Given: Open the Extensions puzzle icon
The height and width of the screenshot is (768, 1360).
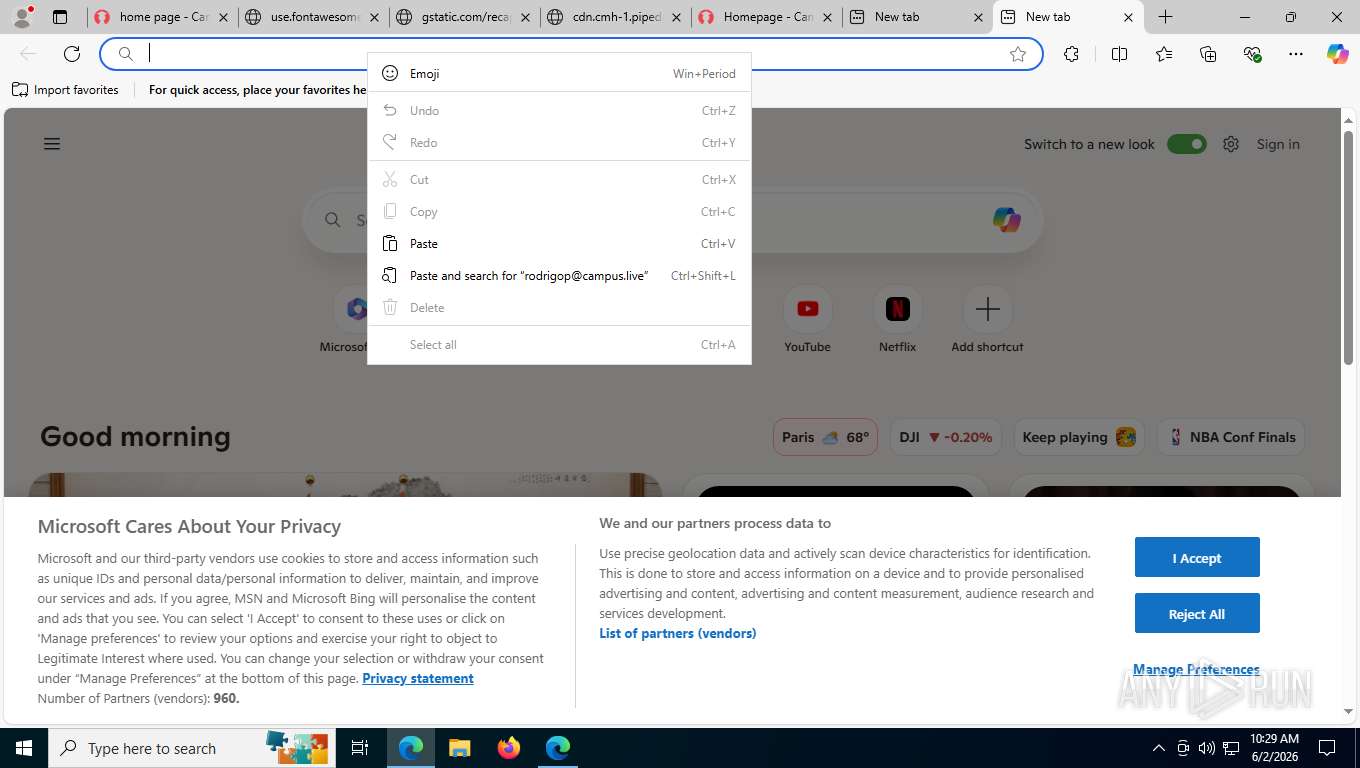Looking at the screenshot, I should pyautogui.click(x=1071, y=54).
